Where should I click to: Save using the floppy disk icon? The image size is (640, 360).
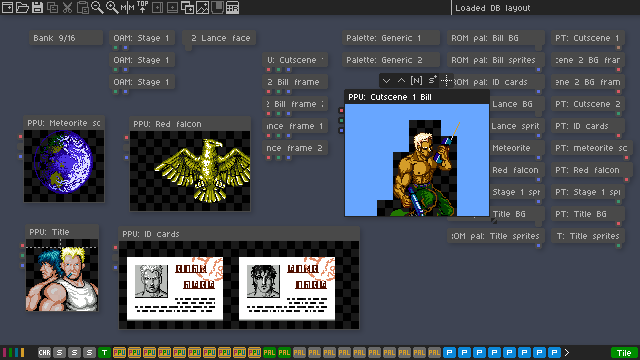(x=37, y=7)
